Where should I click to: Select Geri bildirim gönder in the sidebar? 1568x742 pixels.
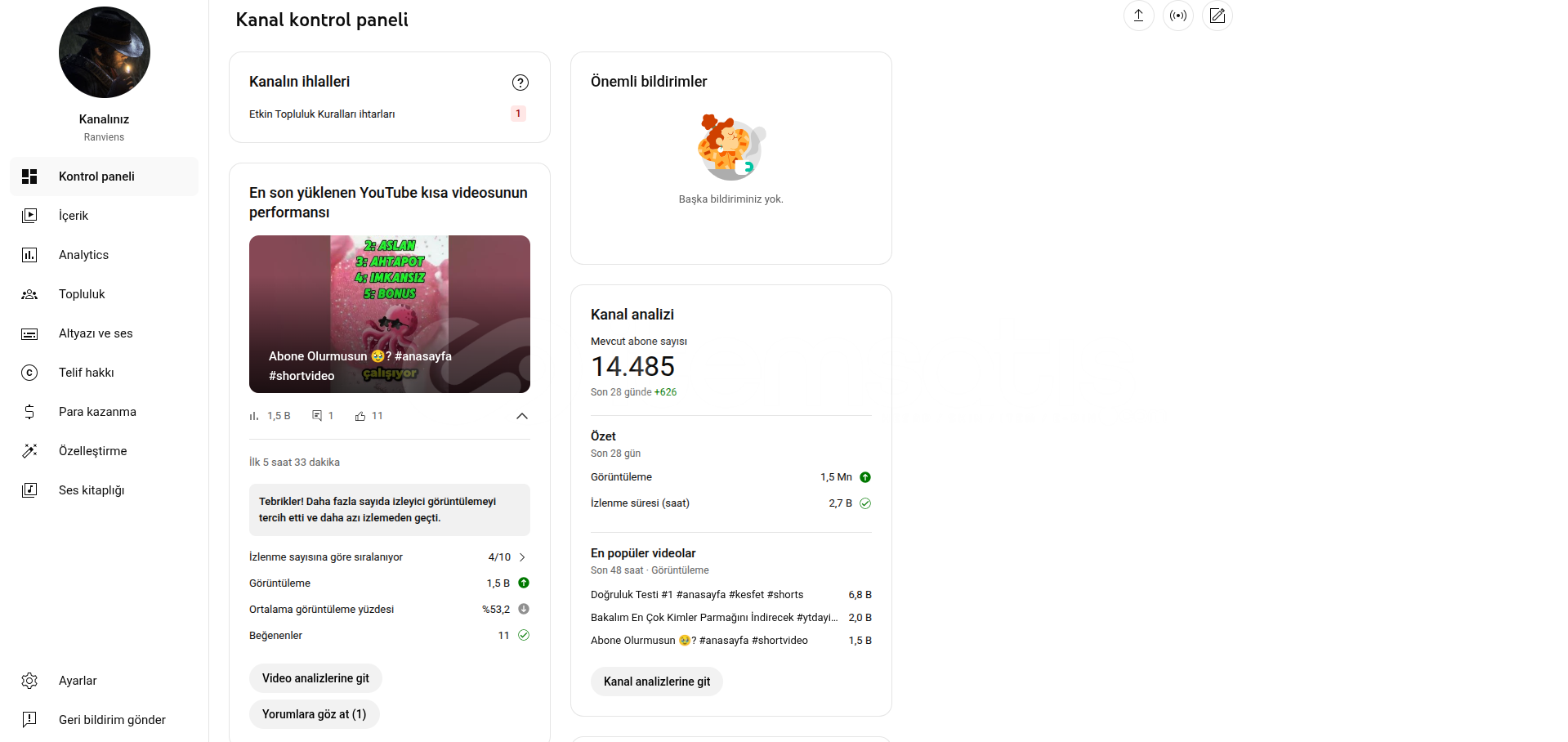coord(104,720)
